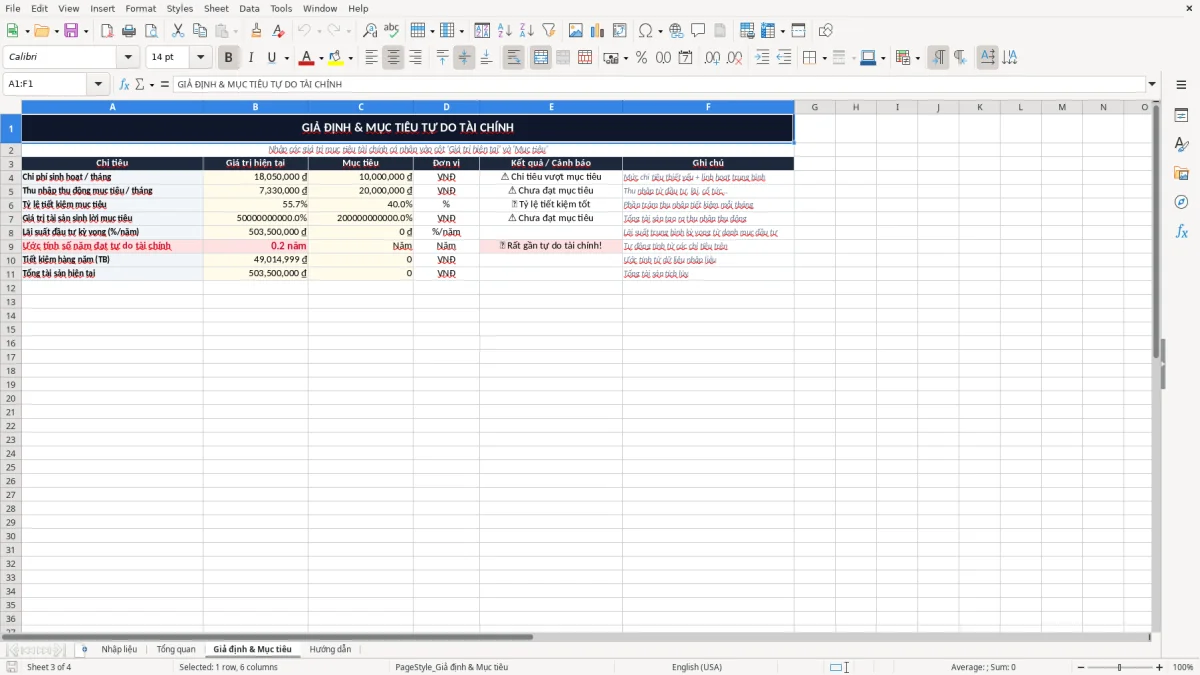This screenshot has width=1200, height=675.
Task: Toggle Center Vertically alignment
Action: pyautogui.click(x=464, y=58)
